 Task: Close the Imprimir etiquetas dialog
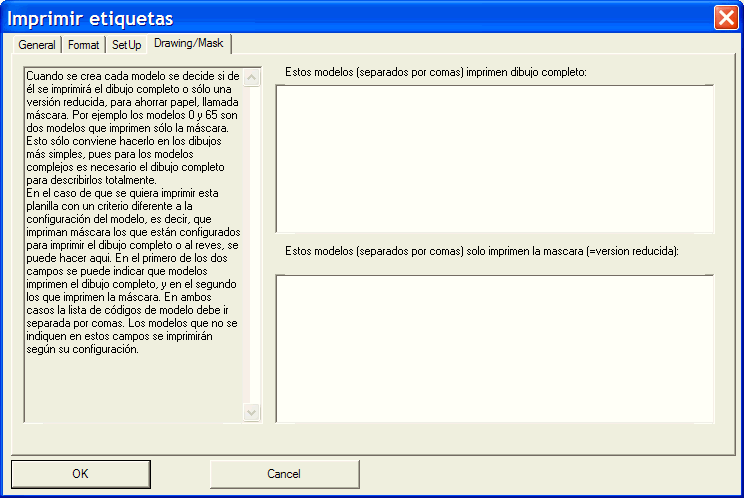[x=726, y=17]
